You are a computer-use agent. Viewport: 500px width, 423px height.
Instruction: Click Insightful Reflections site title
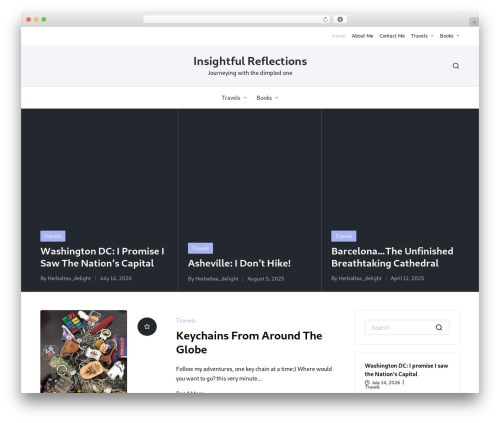(x=250, y=61)
